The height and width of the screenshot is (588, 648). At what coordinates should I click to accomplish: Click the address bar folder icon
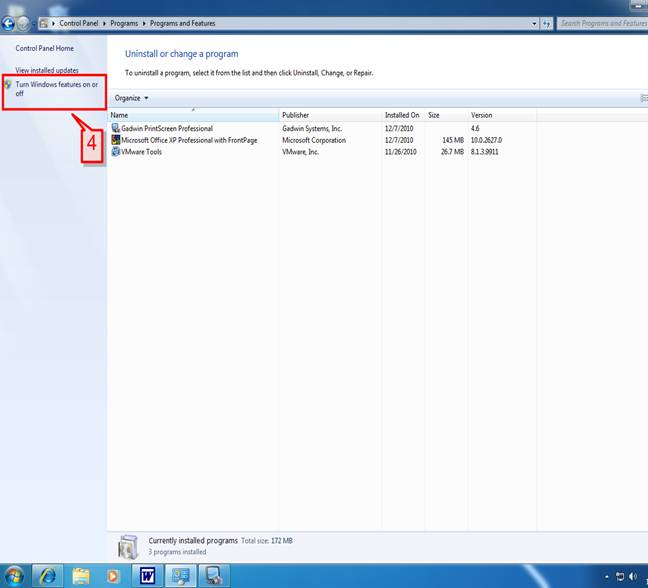pos(44,23)
